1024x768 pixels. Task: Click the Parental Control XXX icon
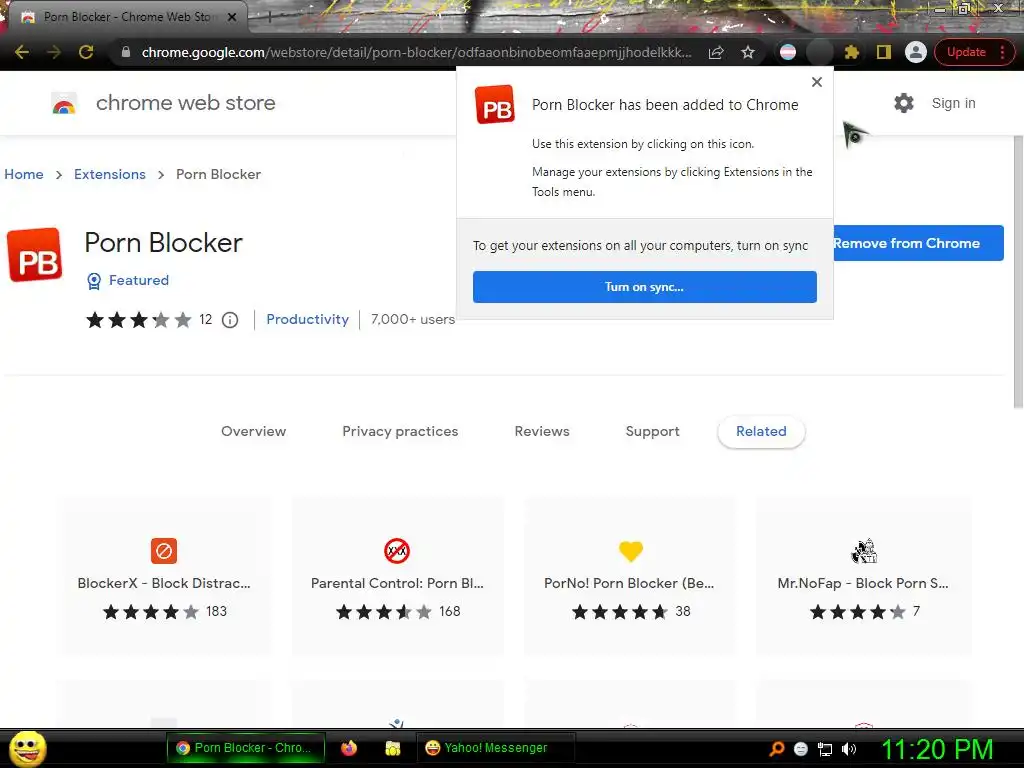pyautogui.click(x=397, y=551)
